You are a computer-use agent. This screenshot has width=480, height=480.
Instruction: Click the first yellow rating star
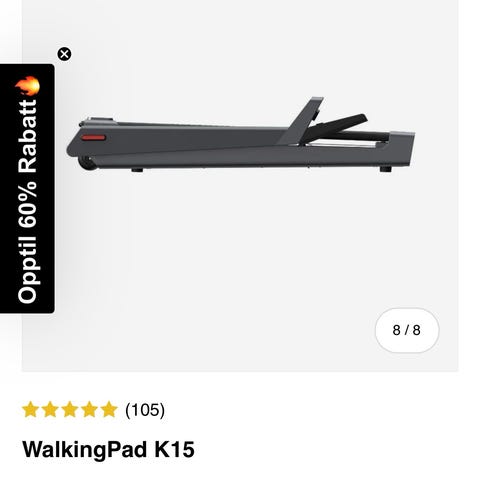coord(30,409)
